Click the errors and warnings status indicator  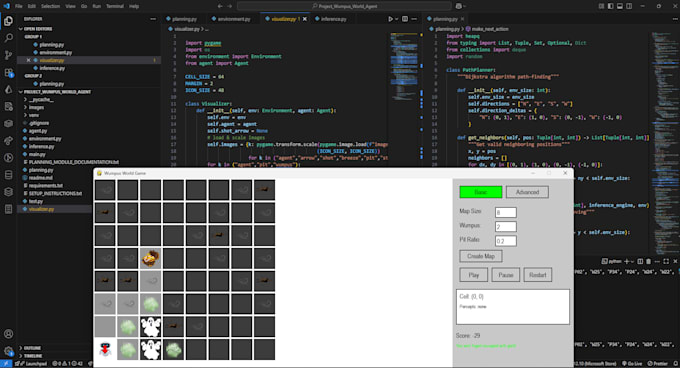point(67,364)
